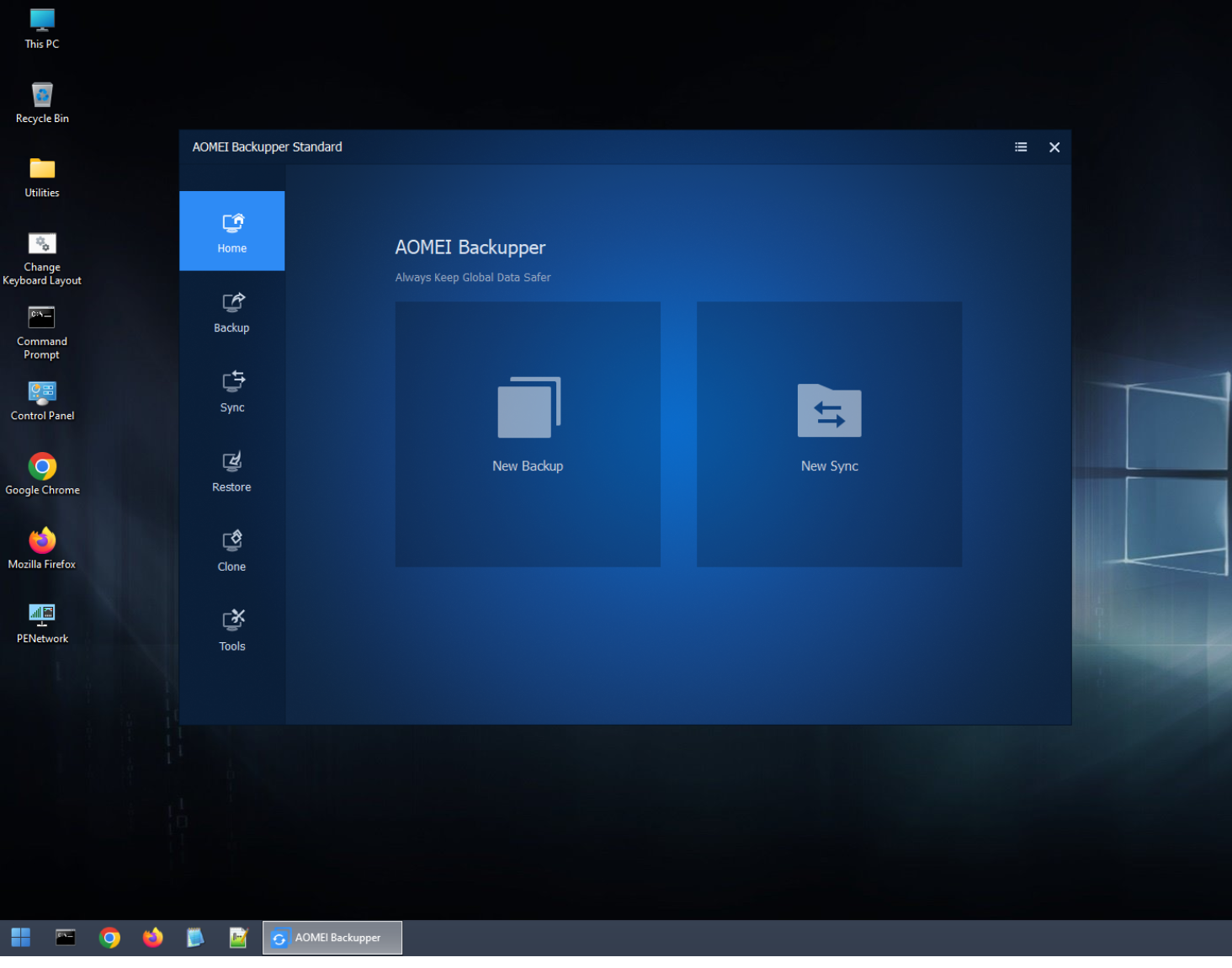1232x968 pixels.
Task: Open the notepad-with-pencil taskbar icon
Action: tap(239, 938)
